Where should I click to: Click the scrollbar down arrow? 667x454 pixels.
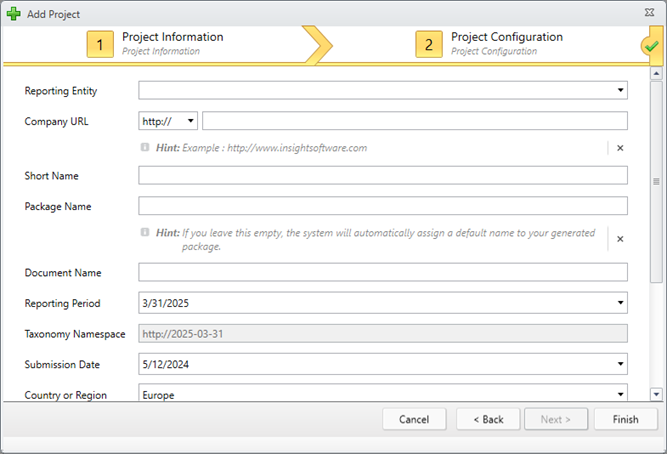656,394
